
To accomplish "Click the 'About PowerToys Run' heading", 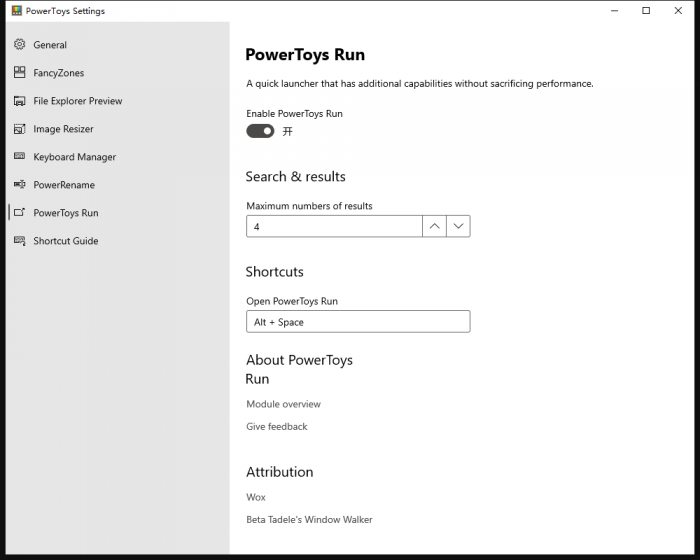I will [299, 369].
